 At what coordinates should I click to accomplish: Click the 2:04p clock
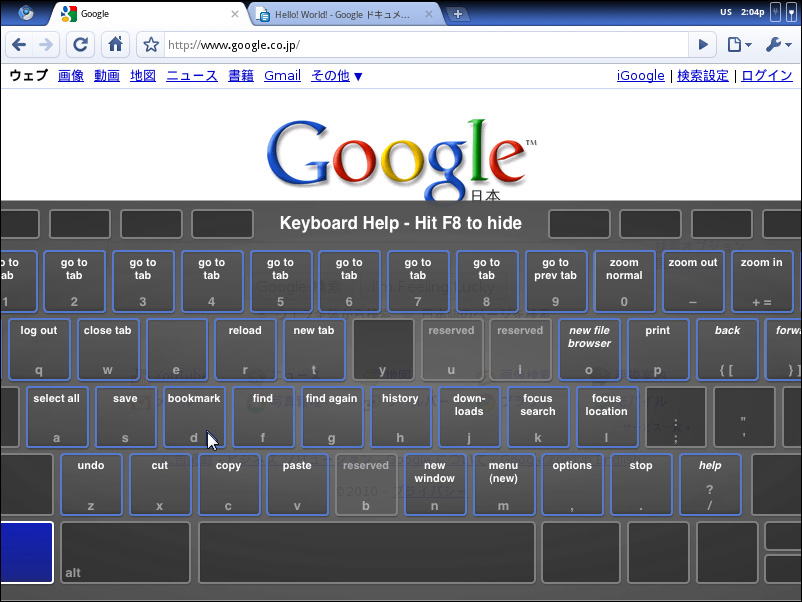click(x=752, y=12)
